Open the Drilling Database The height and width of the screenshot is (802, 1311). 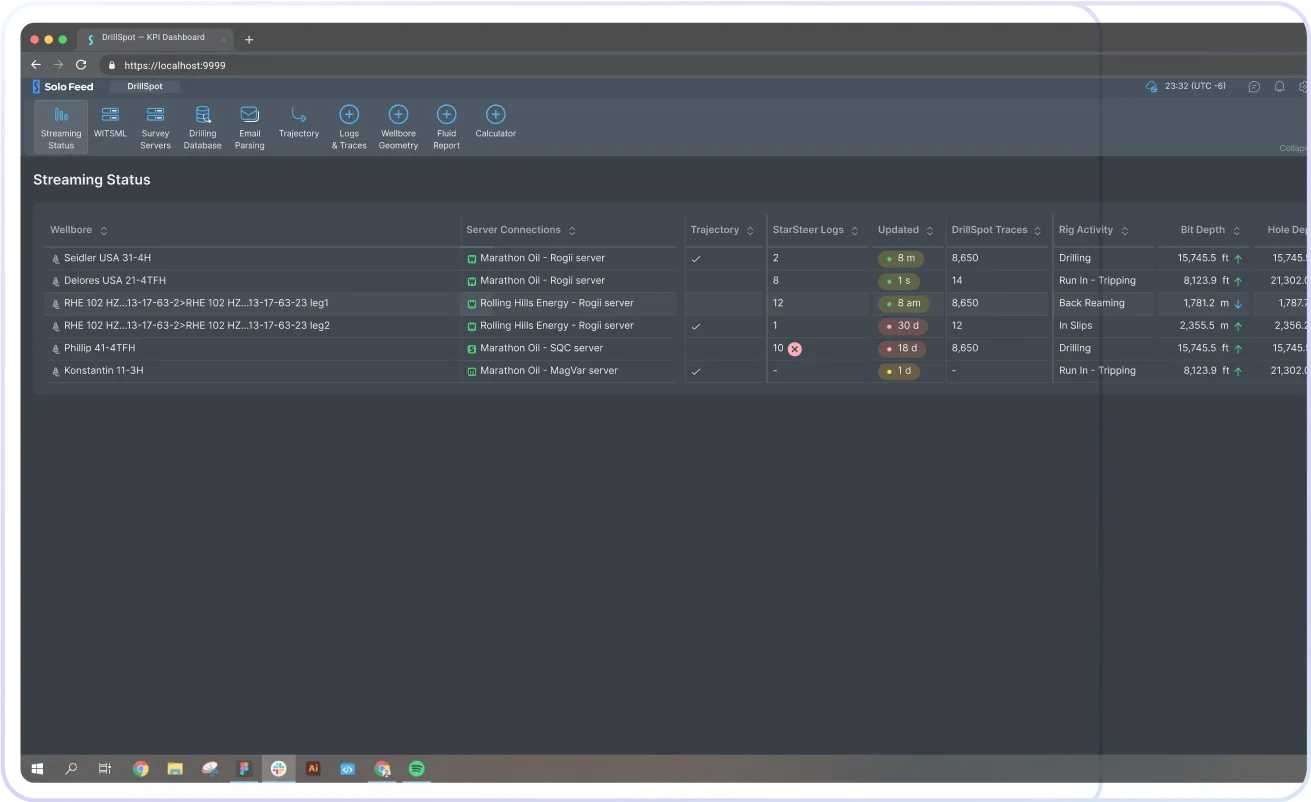[202, 127]
